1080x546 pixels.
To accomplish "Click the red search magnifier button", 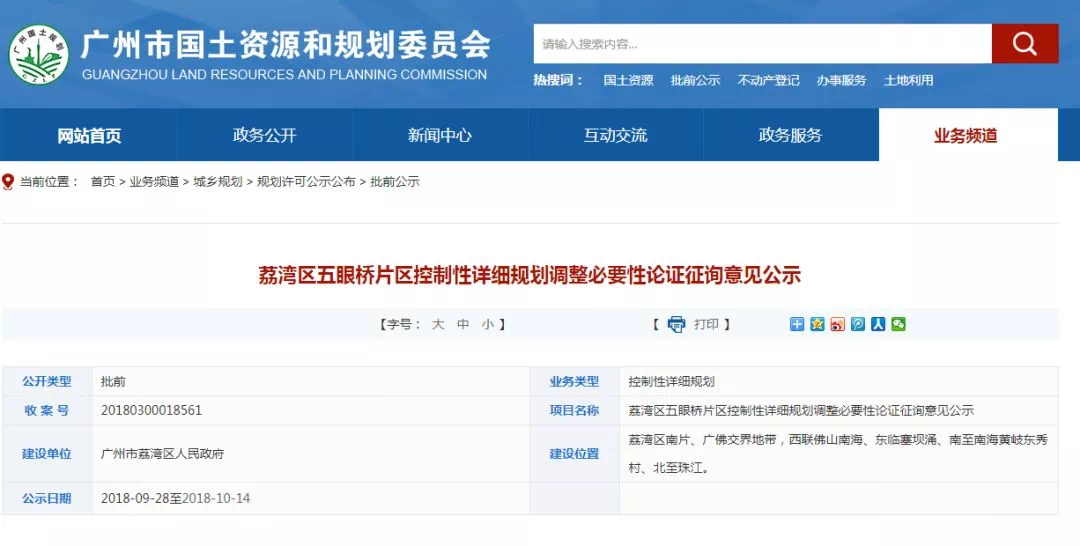I will 1025,44.
